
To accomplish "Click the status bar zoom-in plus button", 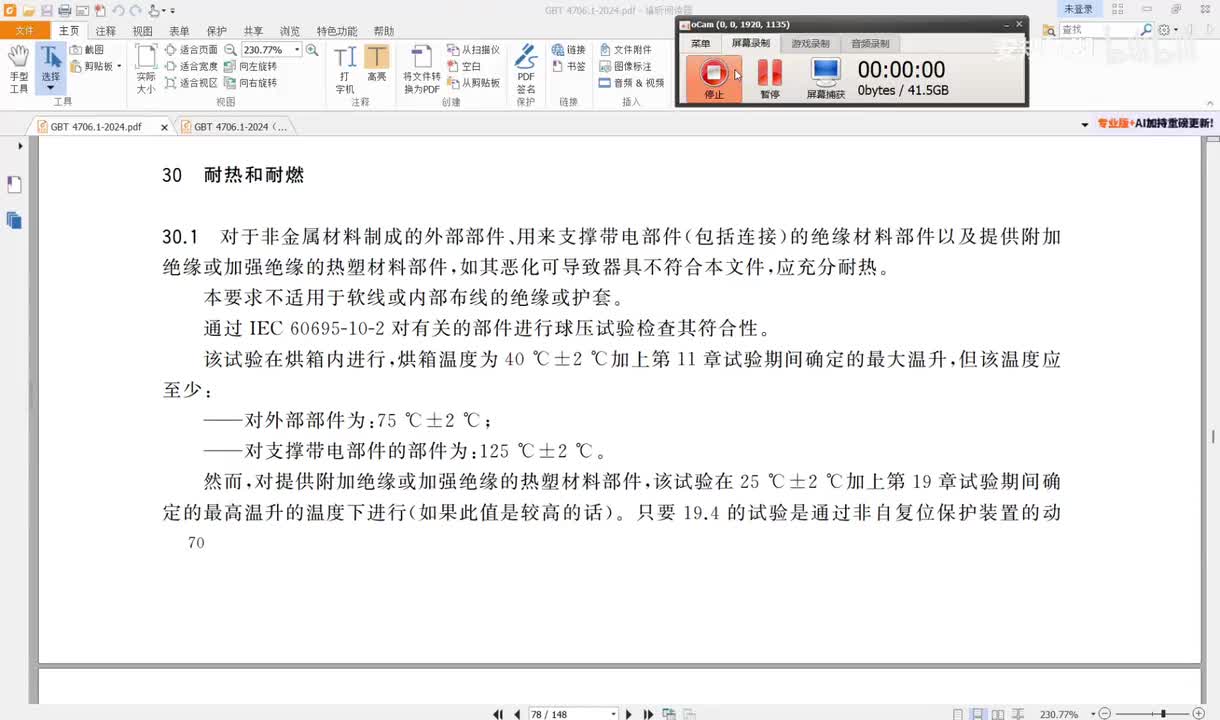I will 1199,714.
